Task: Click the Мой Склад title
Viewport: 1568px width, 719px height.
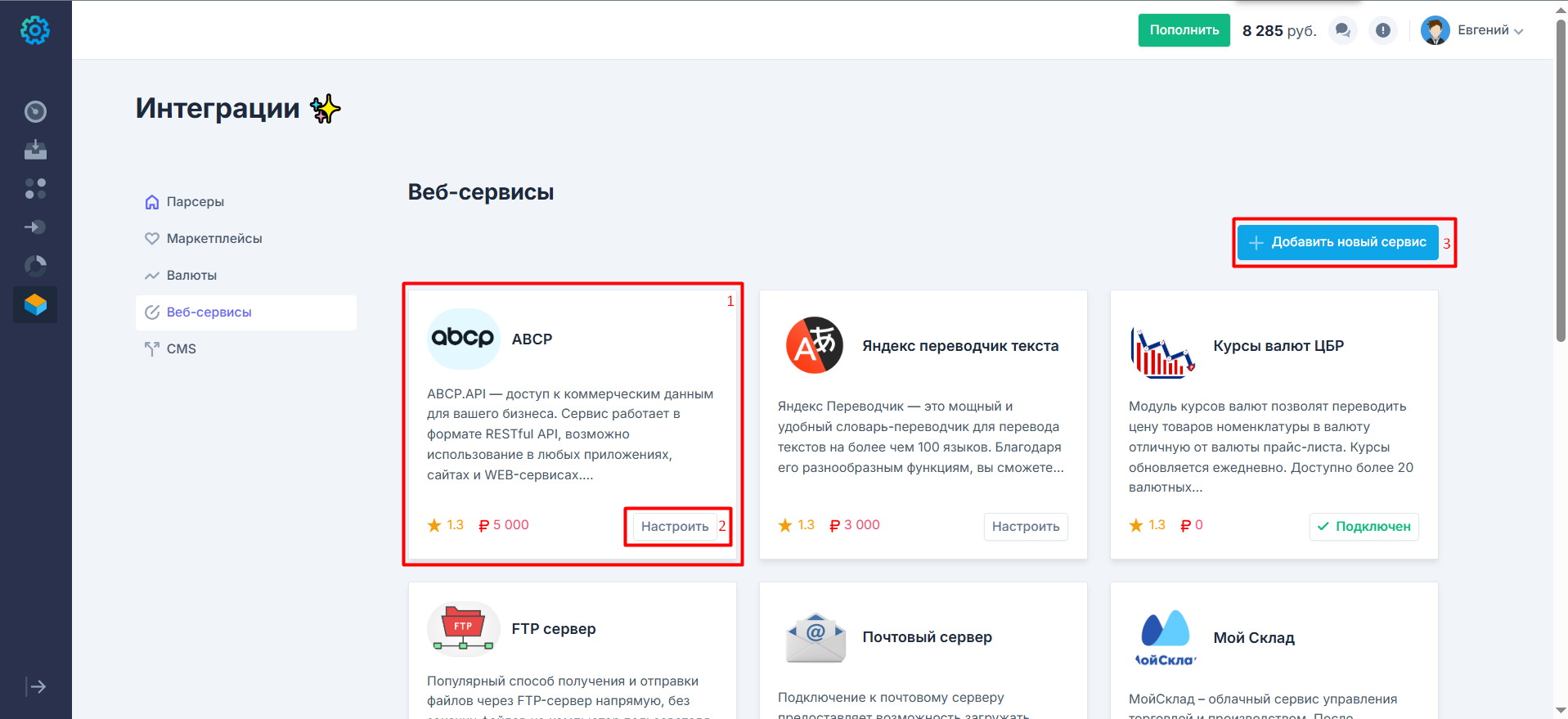Action: click(1254, 638)
